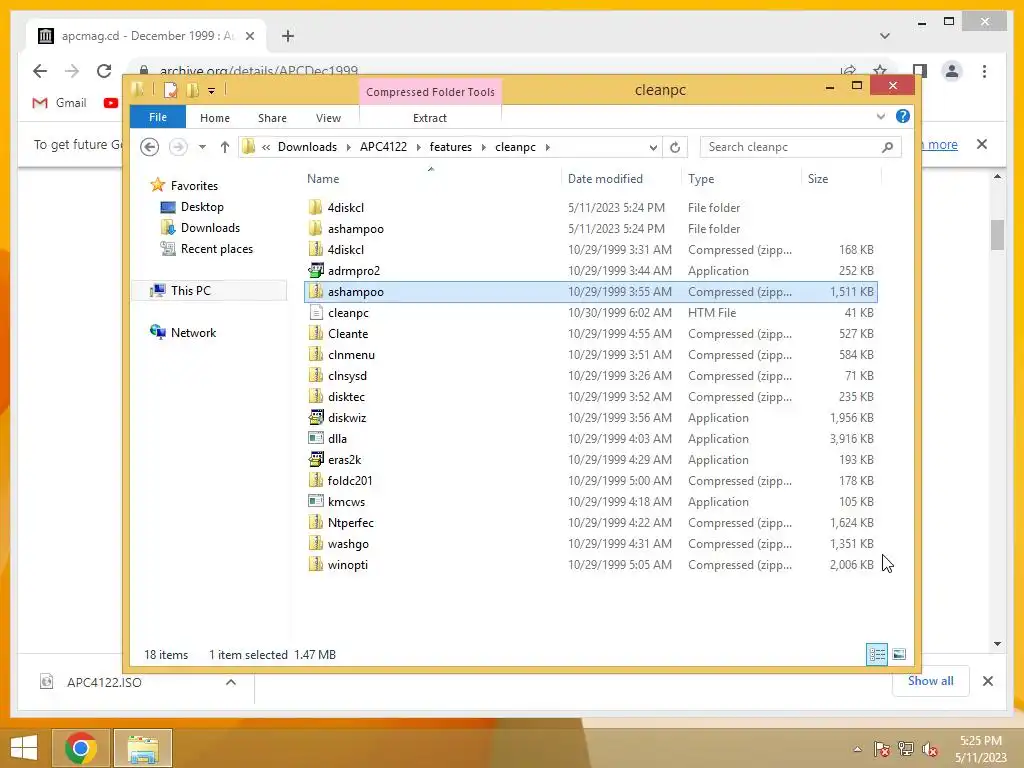1024x768 pixels.
Task: Select Recent places in sidebar
Action: tap(206, 249)
